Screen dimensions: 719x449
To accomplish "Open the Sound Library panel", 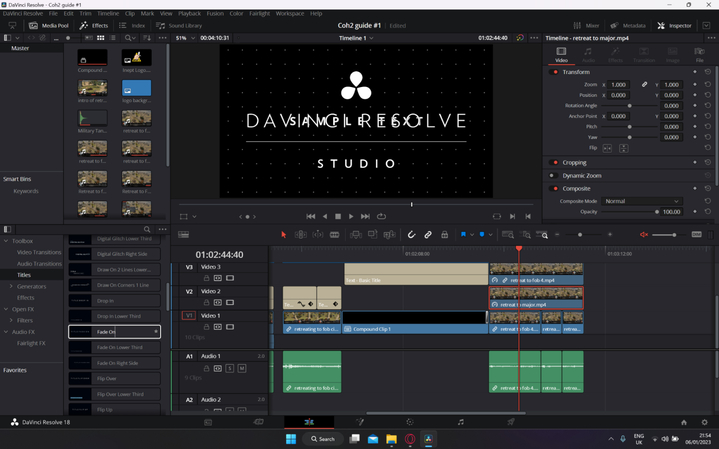I will click(179, 26).
